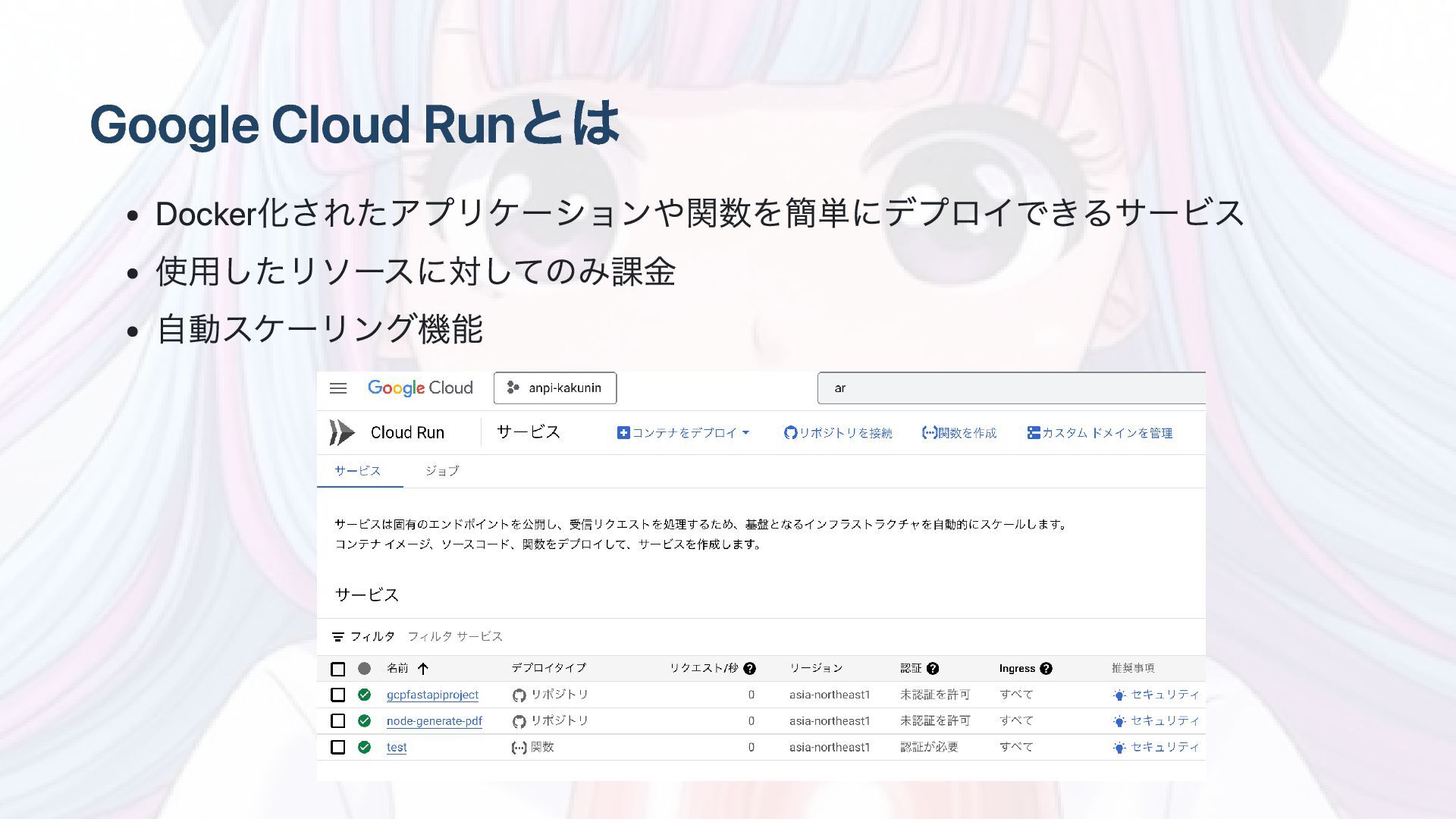
Task: Click the リージョン column header
Action: [816, 668]
